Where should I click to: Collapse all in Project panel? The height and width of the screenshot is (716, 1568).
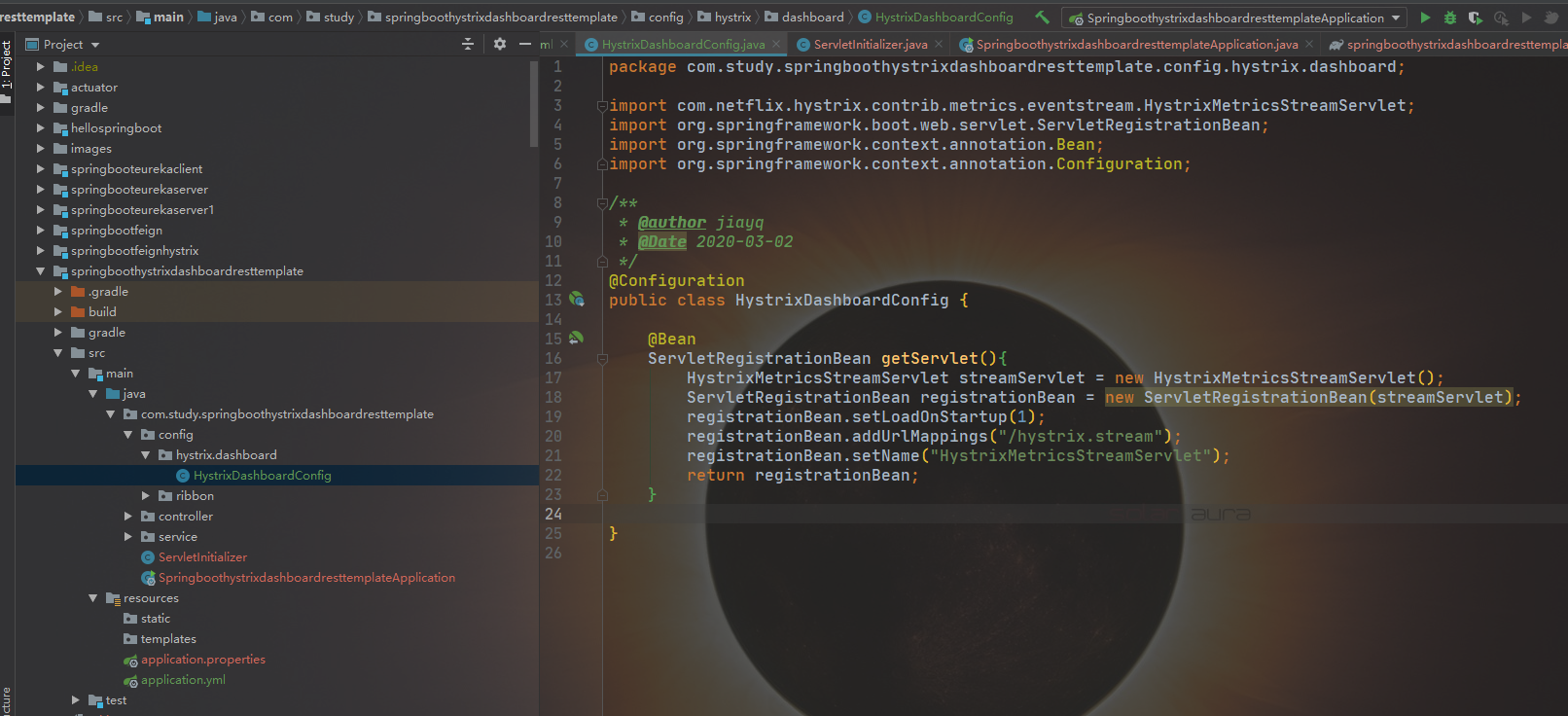pyautogui.click(x=467, y=44)
